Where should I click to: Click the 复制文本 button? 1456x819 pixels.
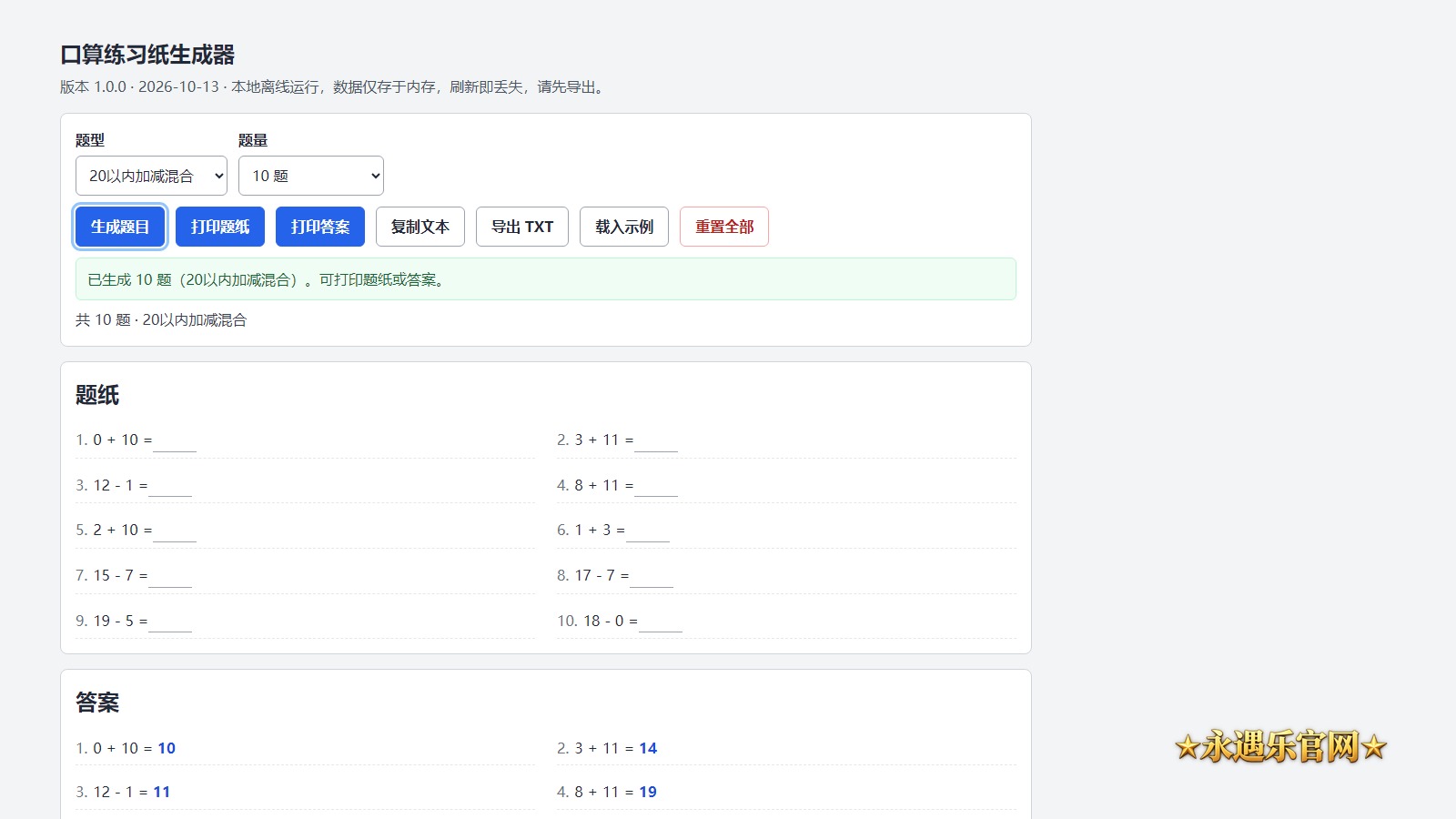(x=420, y=227)
